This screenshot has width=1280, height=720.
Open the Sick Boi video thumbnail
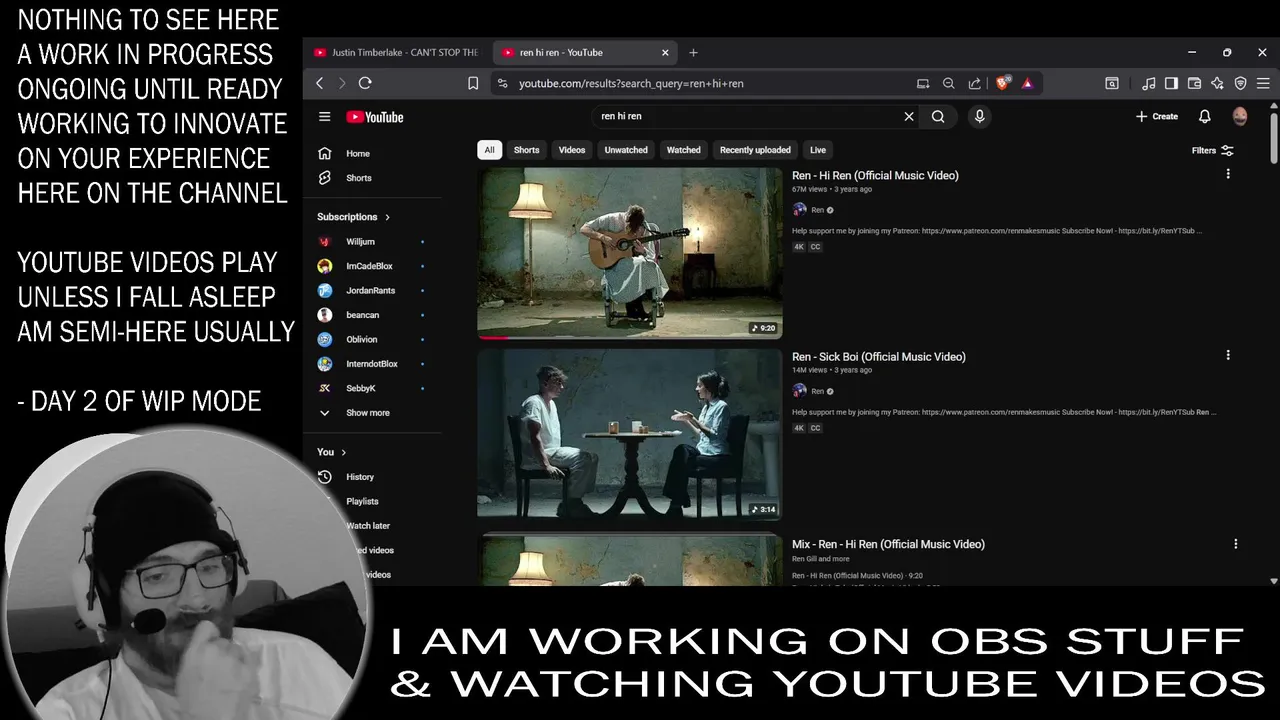pos(630,433)
